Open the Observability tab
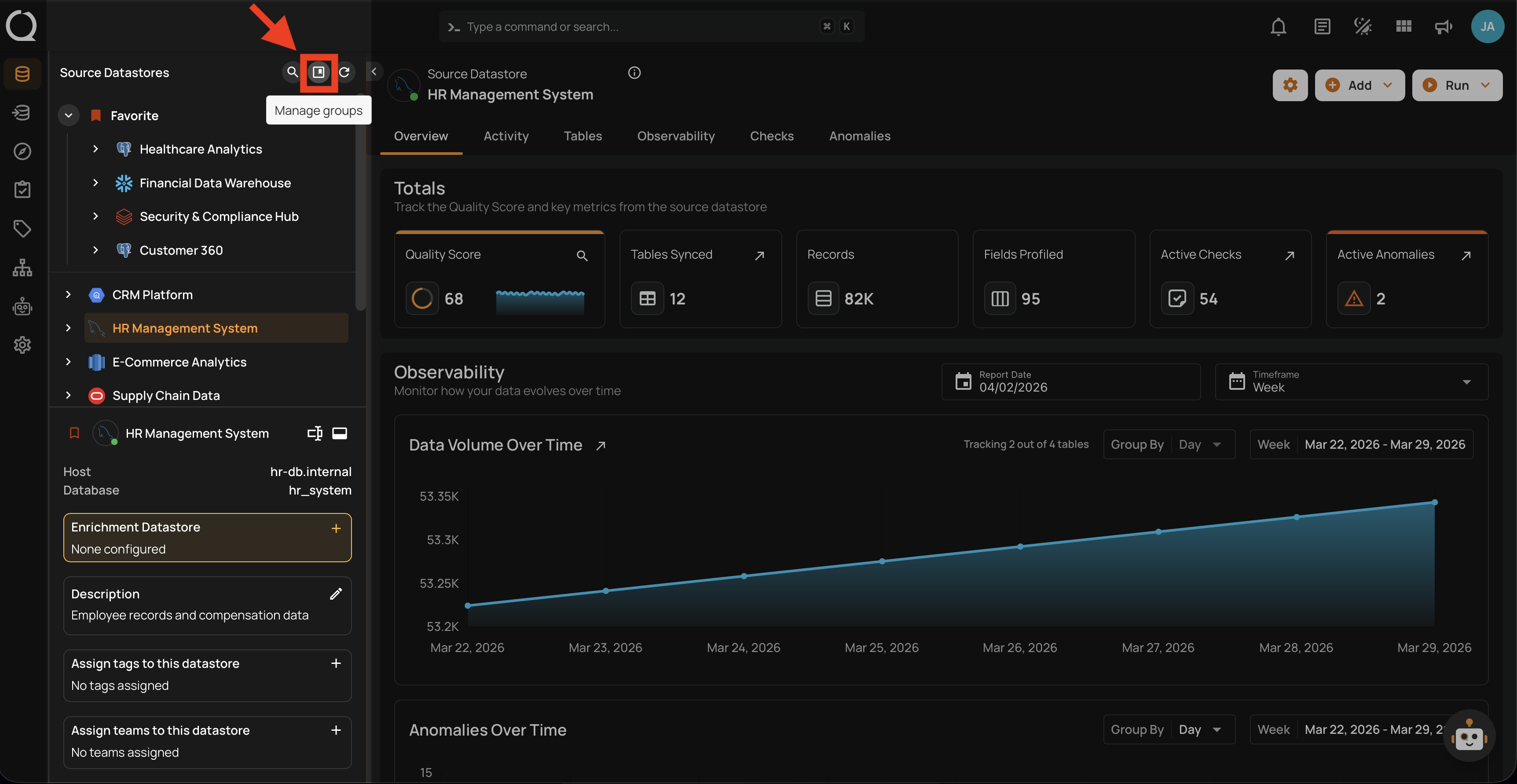 coord(675,136)
